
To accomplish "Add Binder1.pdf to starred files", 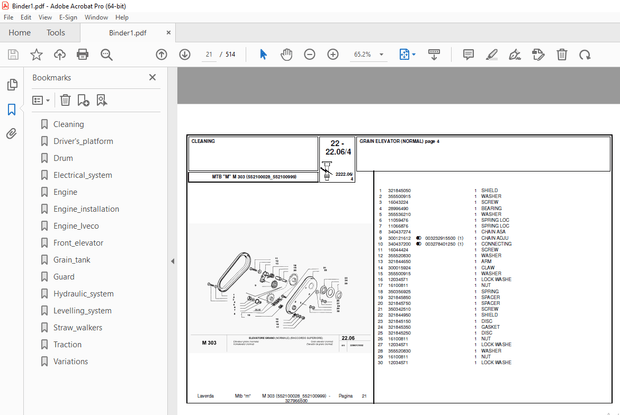I will coord(36,55).
